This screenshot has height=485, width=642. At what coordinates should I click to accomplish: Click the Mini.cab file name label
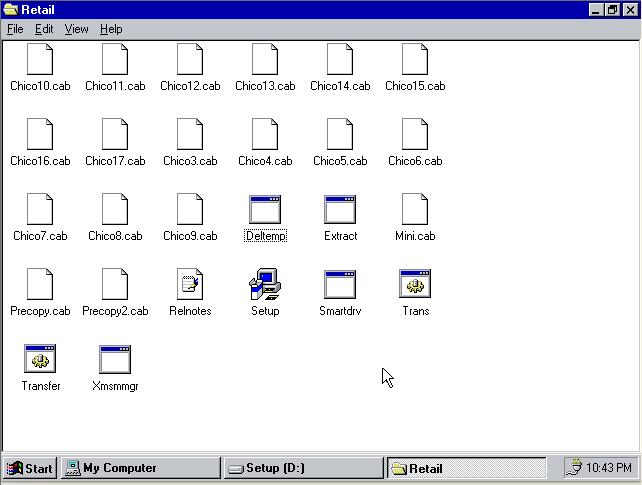(x=415, y=236)
